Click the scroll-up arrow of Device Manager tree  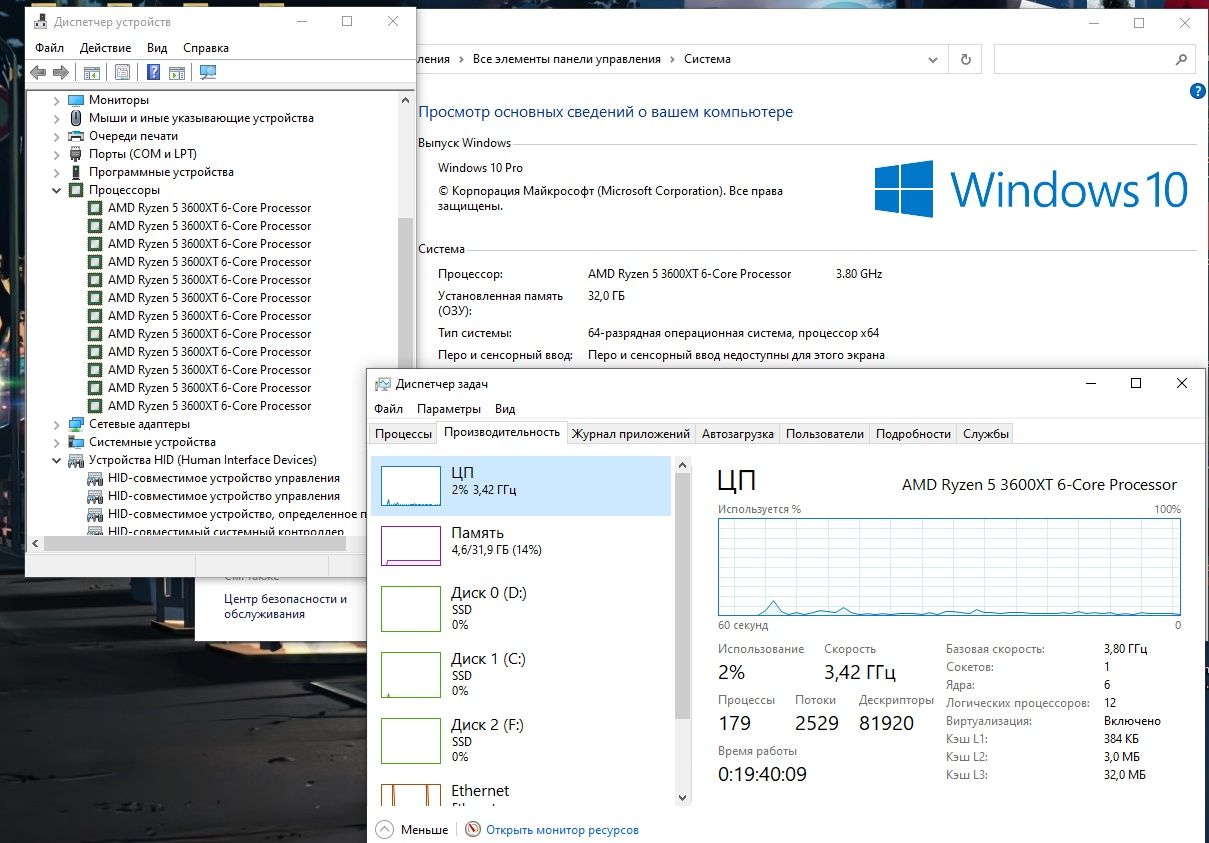(405, 100)
